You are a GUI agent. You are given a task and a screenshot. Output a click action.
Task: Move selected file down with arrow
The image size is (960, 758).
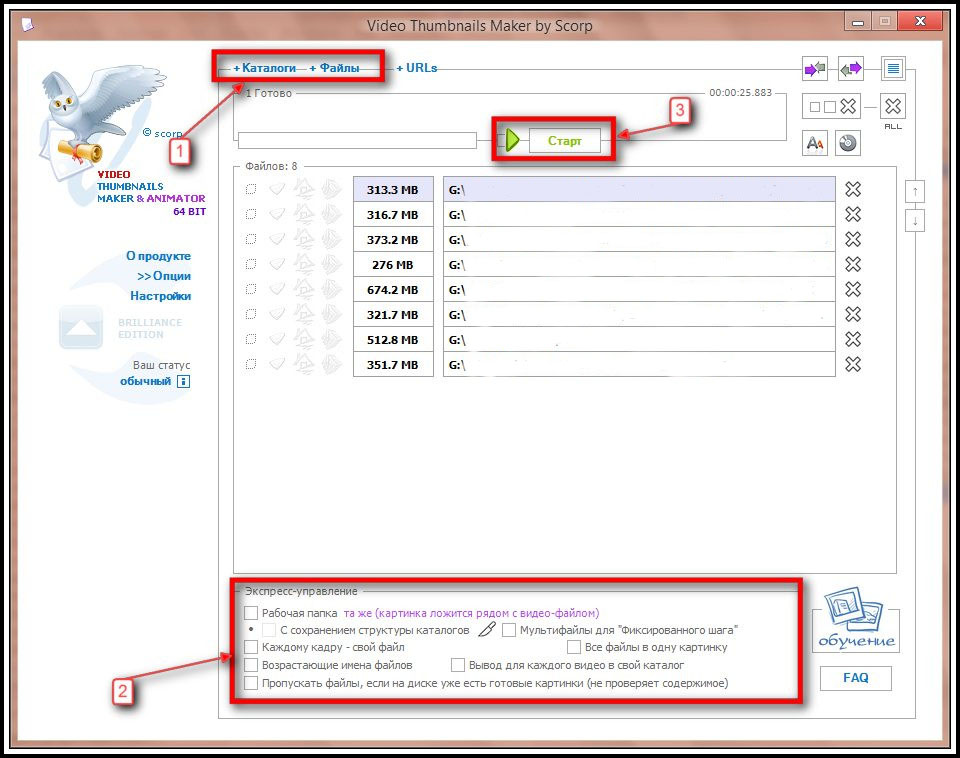tap(915, 221)
